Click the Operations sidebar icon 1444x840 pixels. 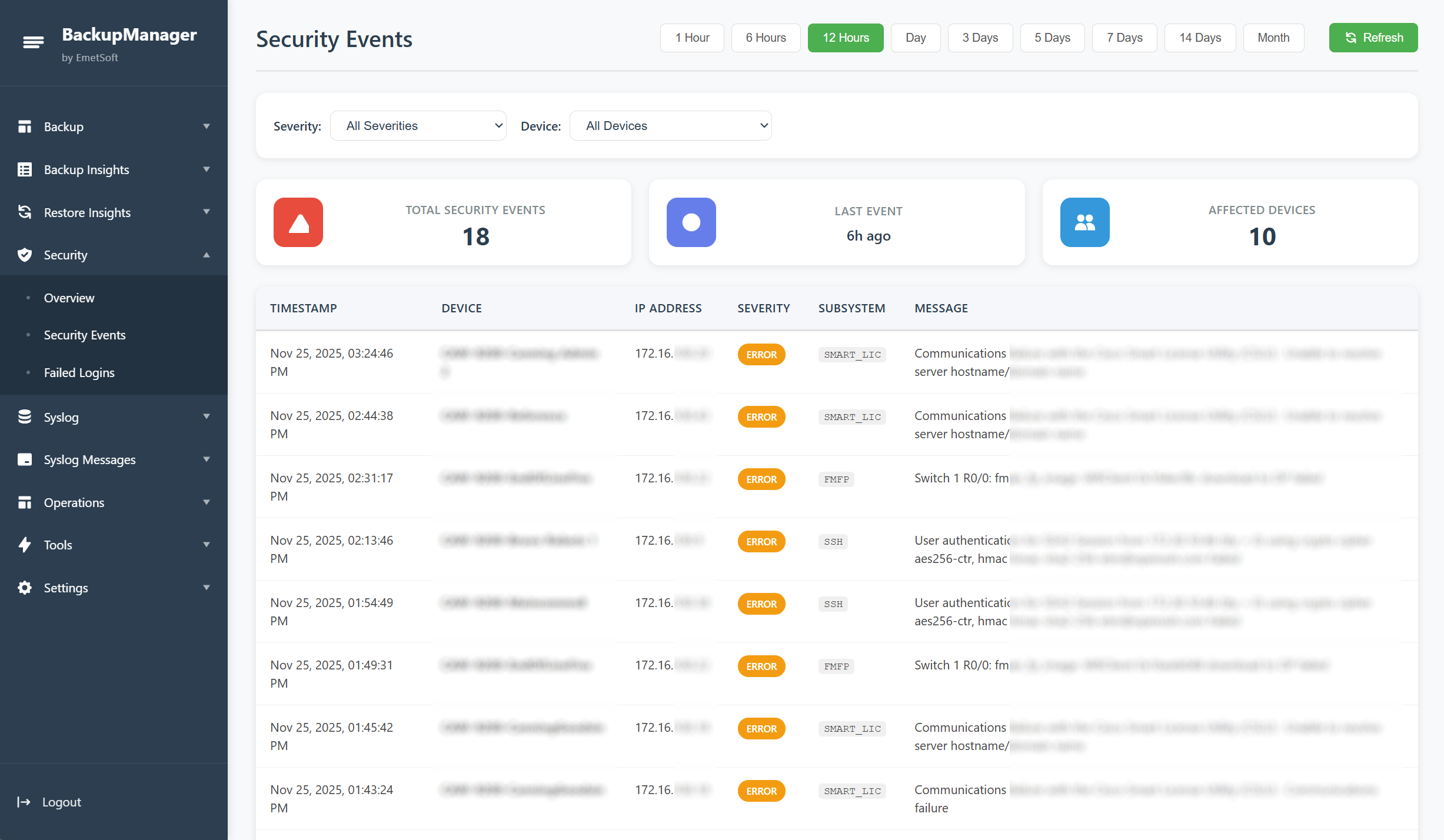25,502
